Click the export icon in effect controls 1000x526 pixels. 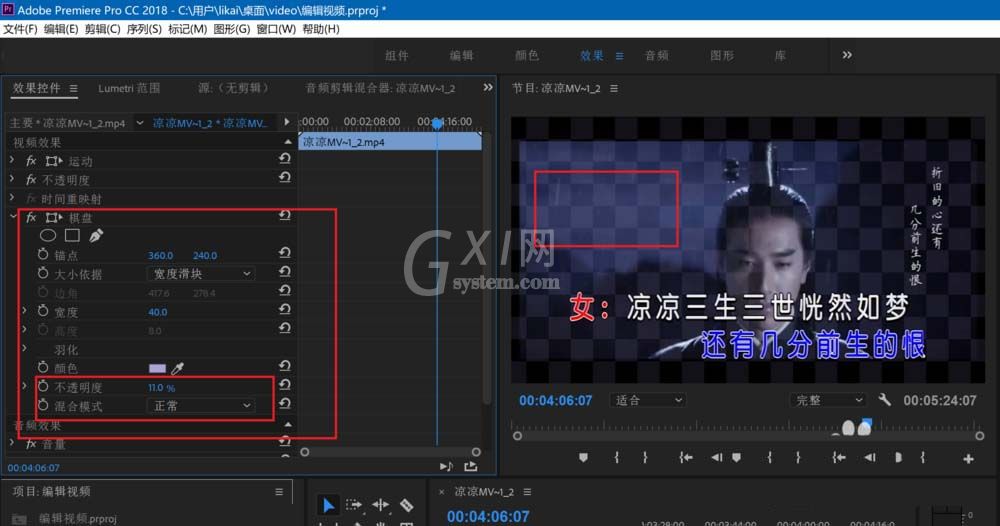point(471,467)
